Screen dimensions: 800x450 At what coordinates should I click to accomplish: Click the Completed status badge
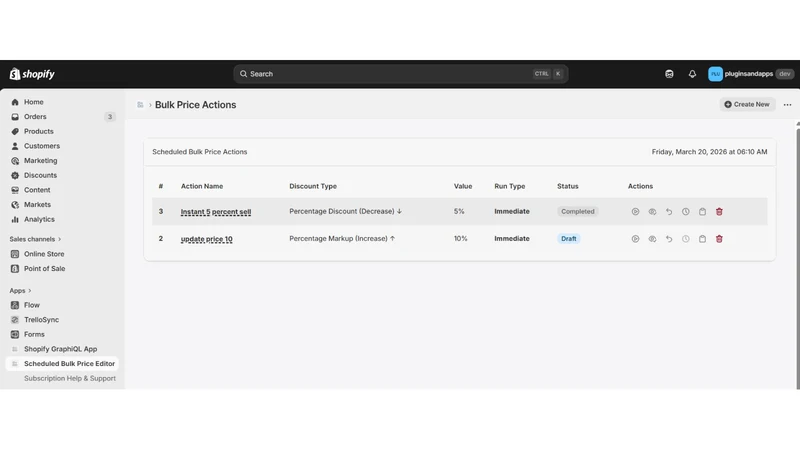pos(578,212)
